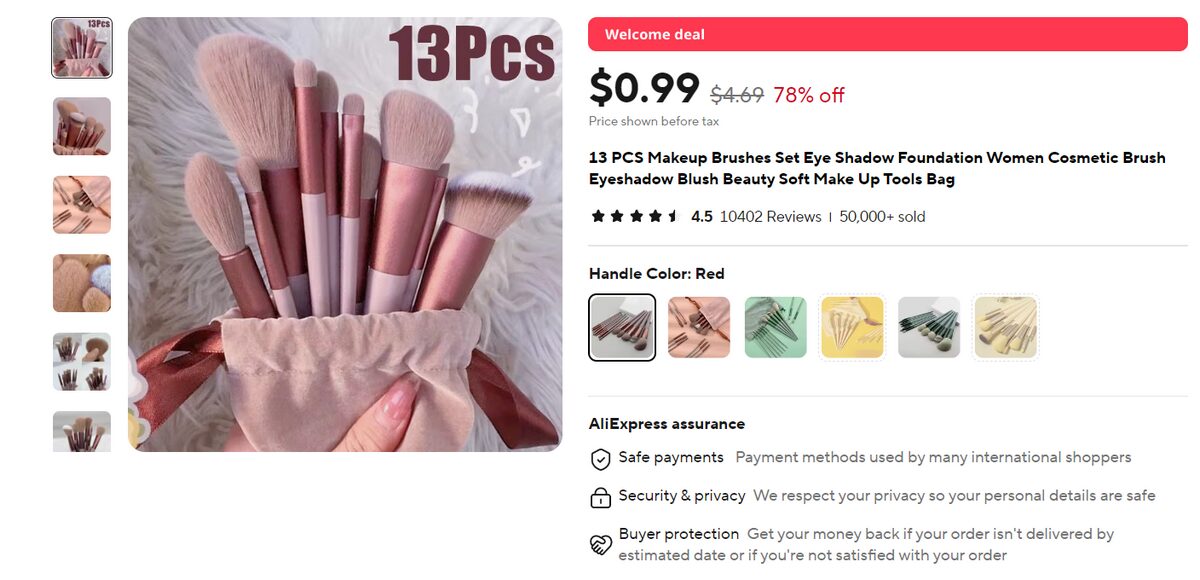This screenshot has width=1200, height=580.
Task: Click the product title text
Action: tap(876, 168)
